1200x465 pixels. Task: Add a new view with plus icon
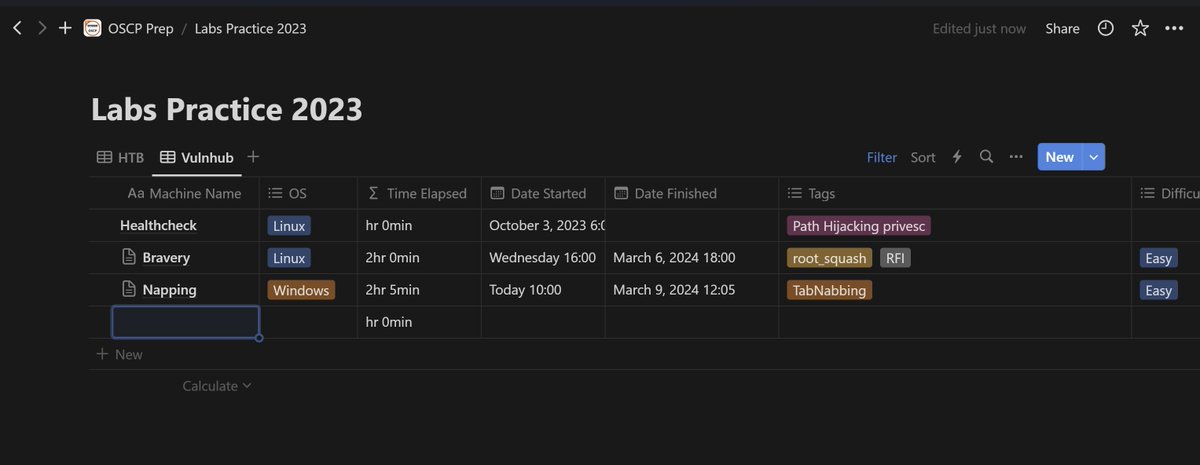(x=253, y=157)
